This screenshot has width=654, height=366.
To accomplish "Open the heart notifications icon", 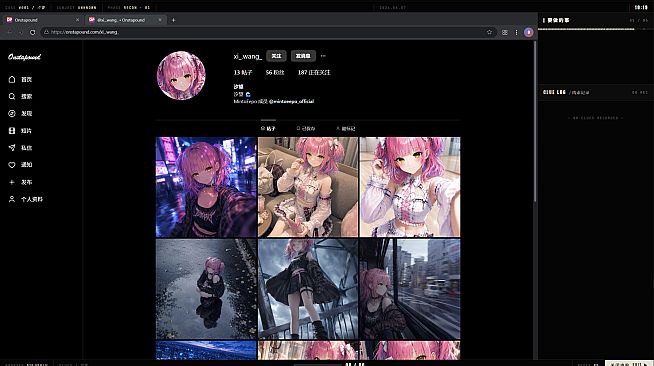I will [x=12, y=165].
